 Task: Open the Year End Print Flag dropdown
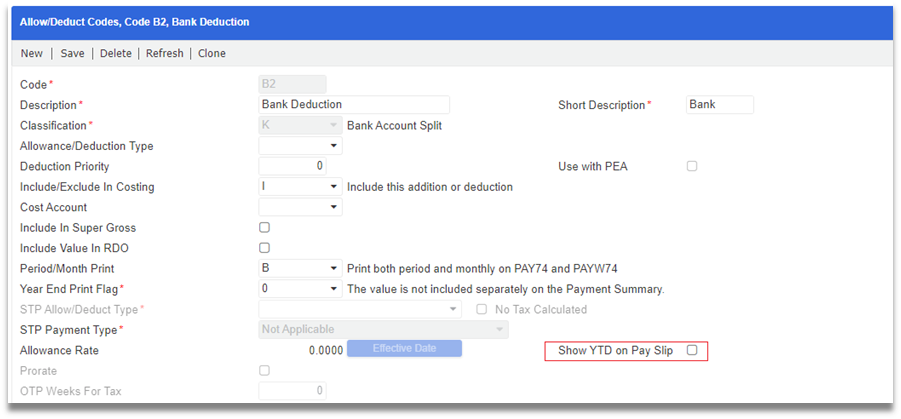click(x=301, y=289)
